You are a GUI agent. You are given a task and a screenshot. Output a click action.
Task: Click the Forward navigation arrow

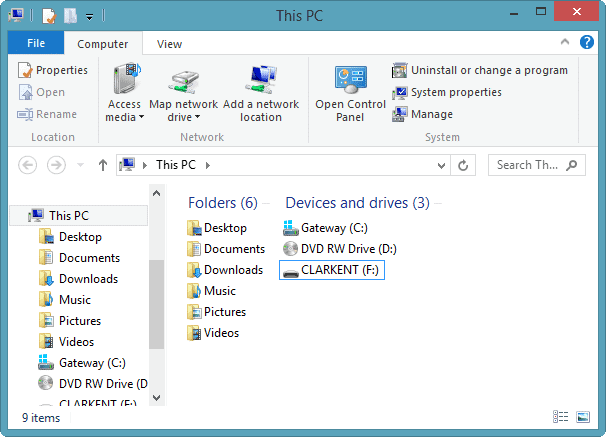pos(56,165)
